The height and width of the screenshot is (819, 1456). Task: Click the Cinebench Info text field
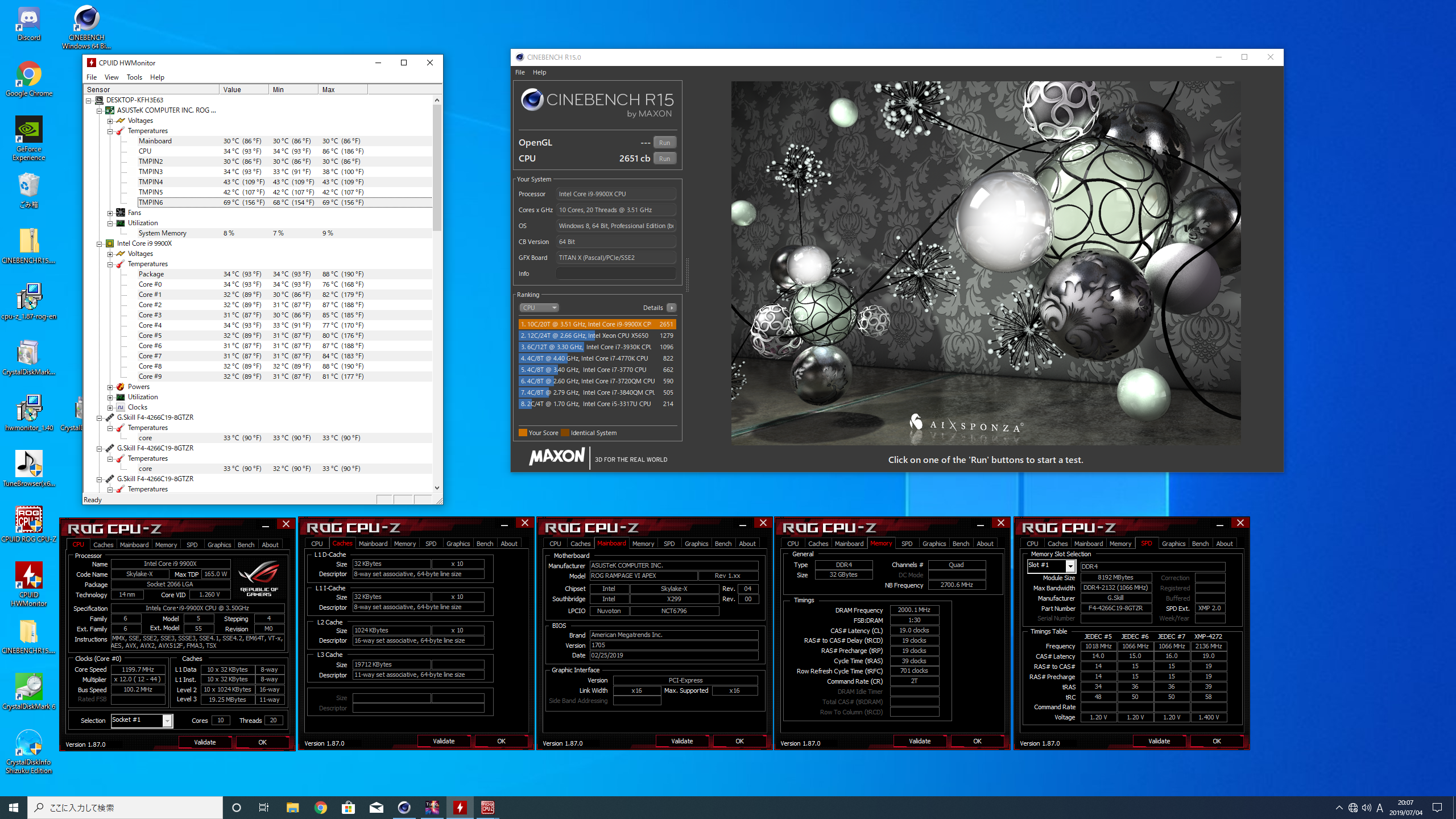pos(616,274)
